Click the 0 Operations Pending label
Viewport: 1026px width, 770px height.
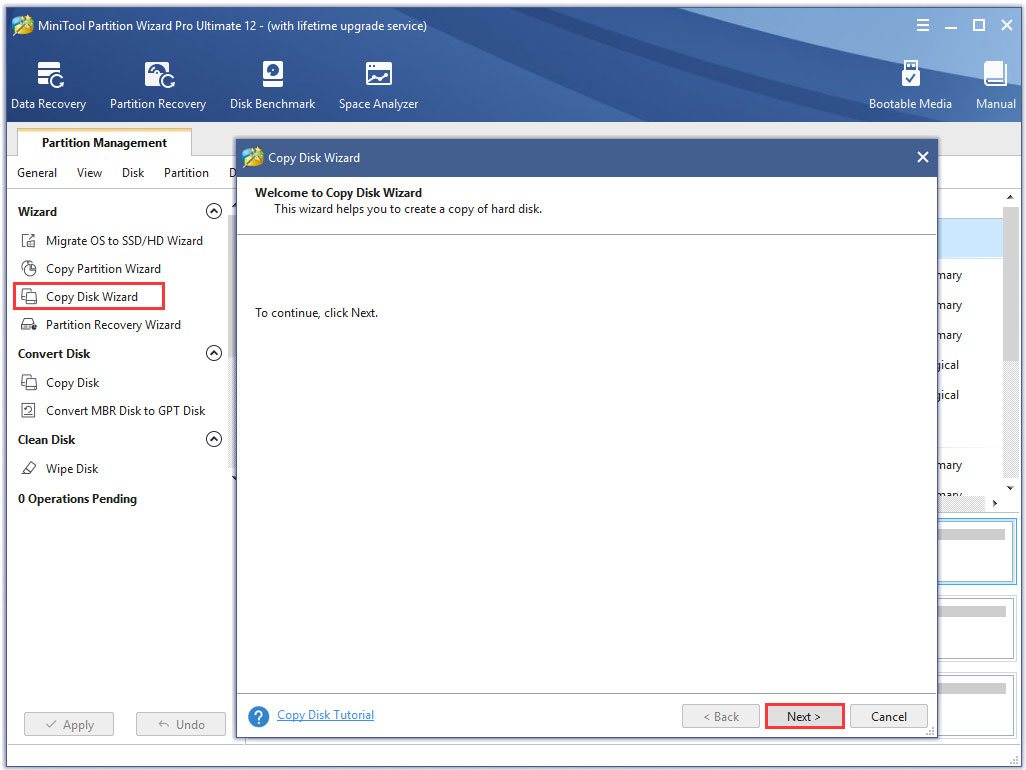pyautogui.click(x=77, y=499)
